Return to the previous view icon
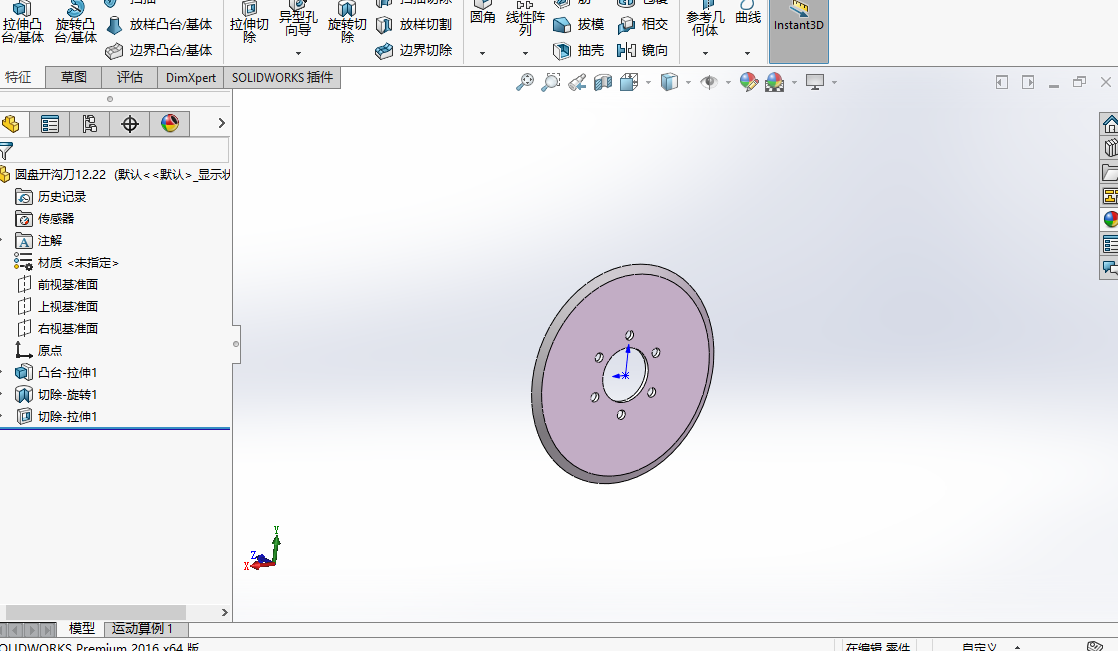 click(577, 83)
